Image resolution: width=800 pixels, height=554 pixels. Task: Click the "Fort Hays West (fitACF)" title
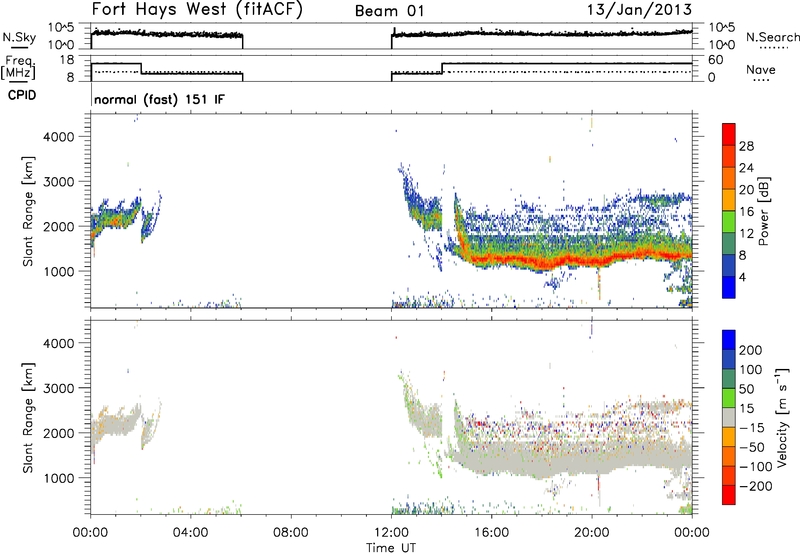[x=197, y=10]
